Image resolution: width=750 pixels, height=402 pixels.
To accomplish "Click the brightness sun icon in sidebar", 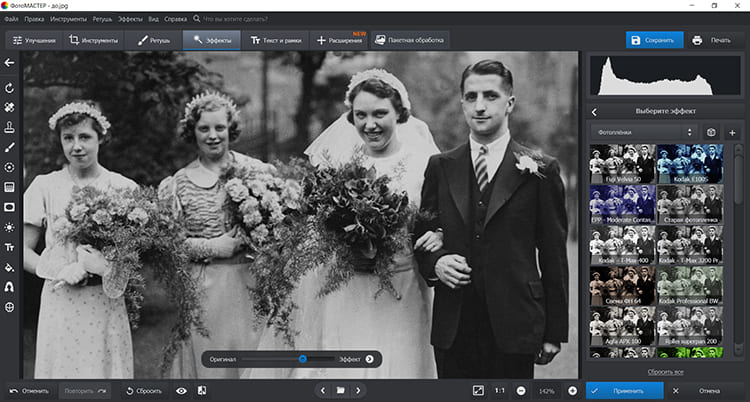I will pos(9,227).
